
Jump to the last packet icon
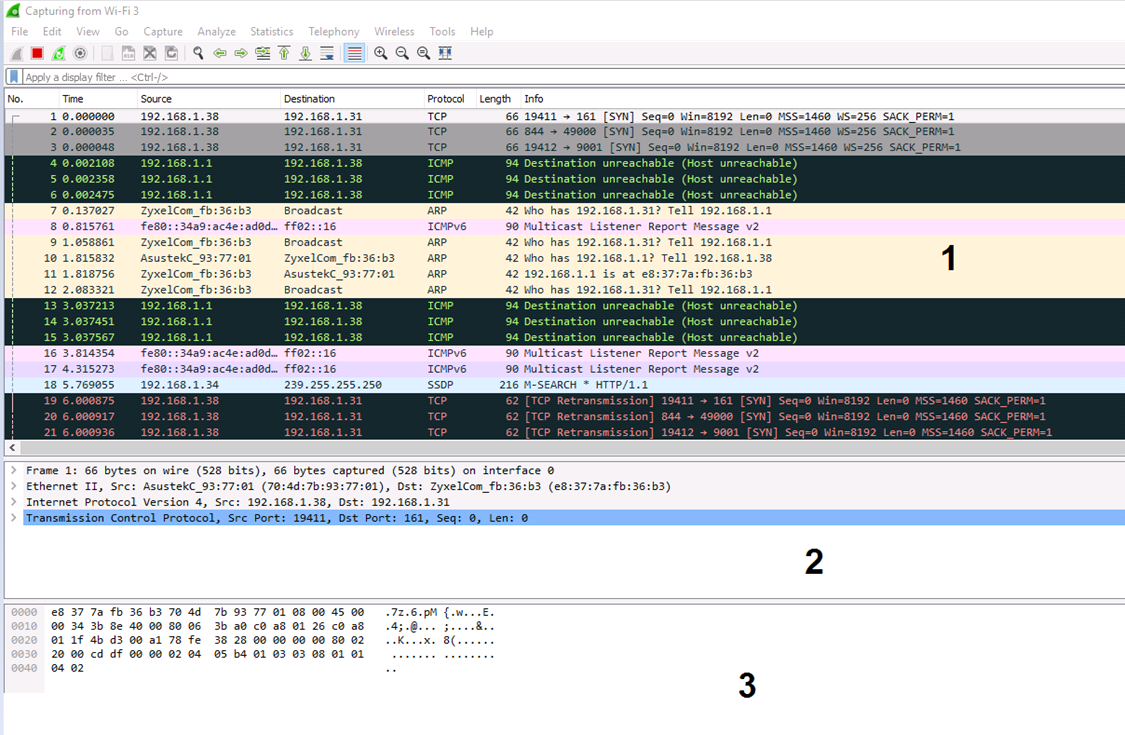[306, 53]
